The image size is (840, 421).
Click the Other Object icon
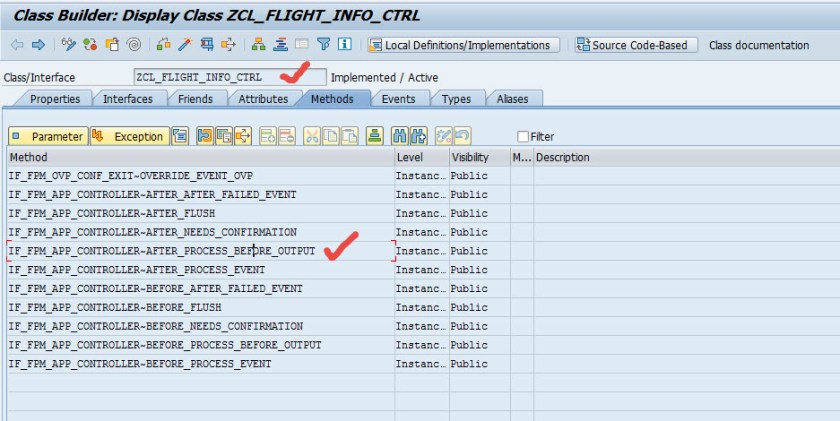(x=112, y=45)
